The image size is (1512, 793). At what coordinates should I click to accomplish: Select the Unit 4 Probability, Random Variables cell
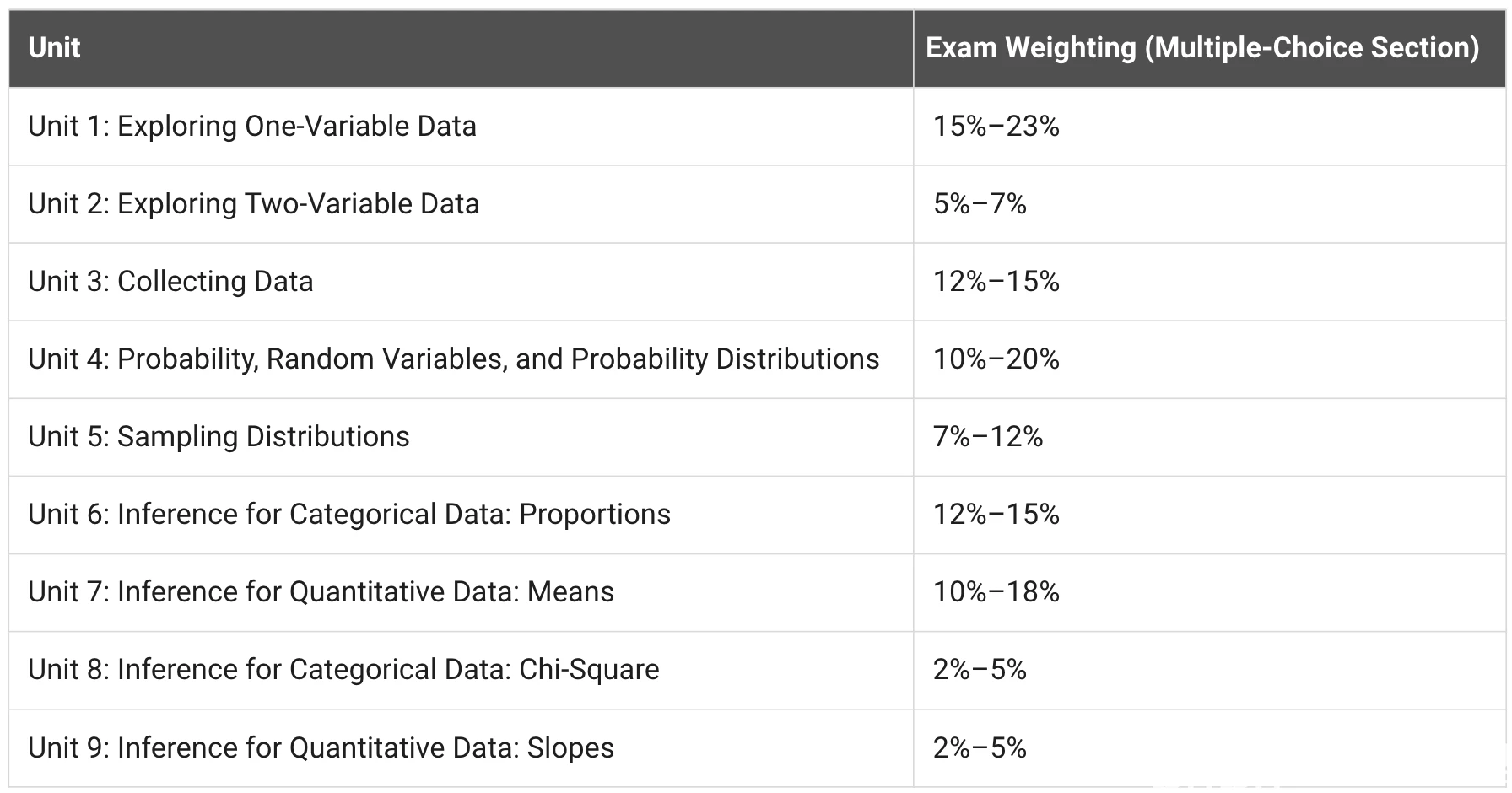453,359
